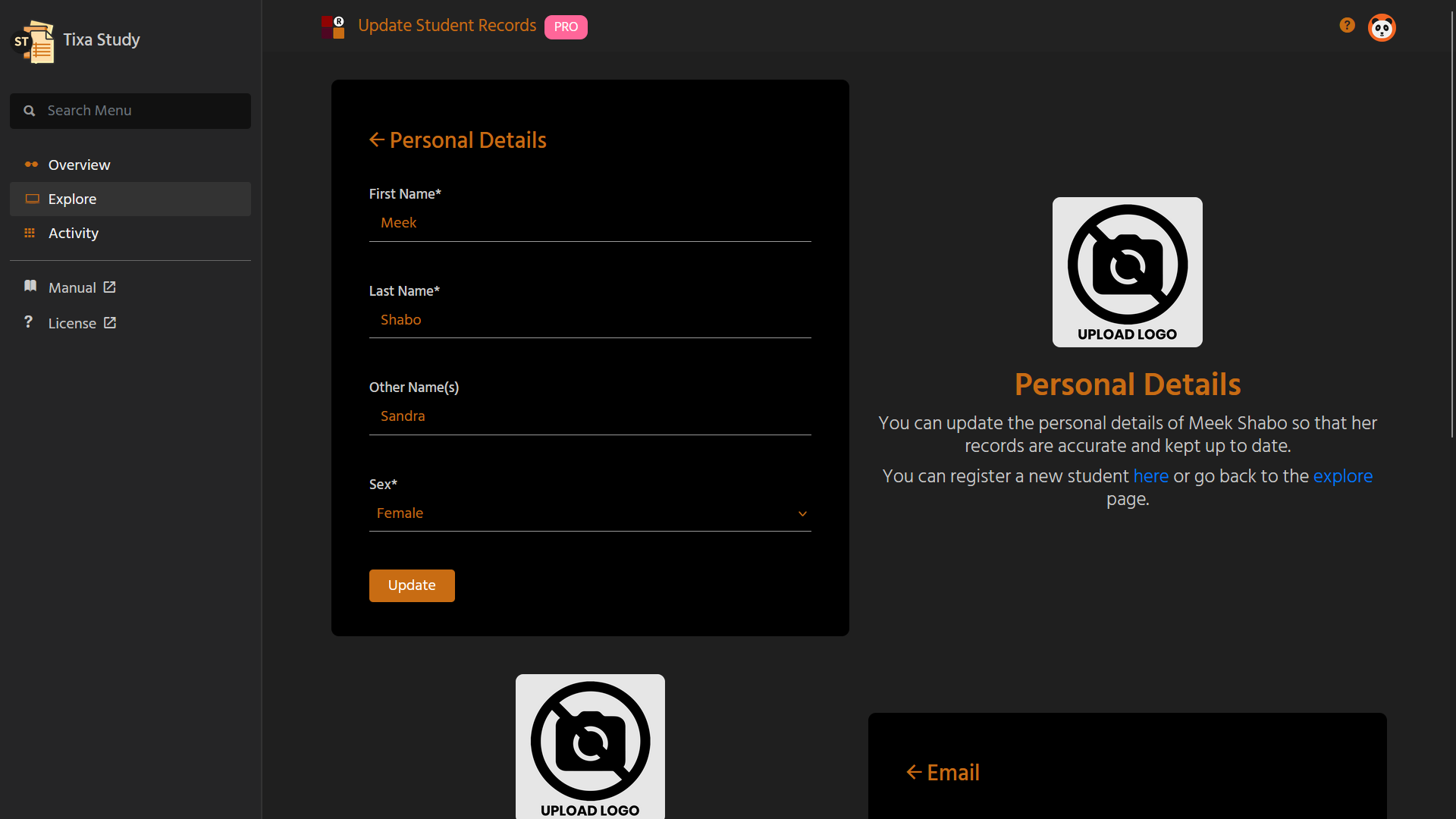
Task: Click back arrow beside Personal Details heading
Action: (x=377, y=140)
